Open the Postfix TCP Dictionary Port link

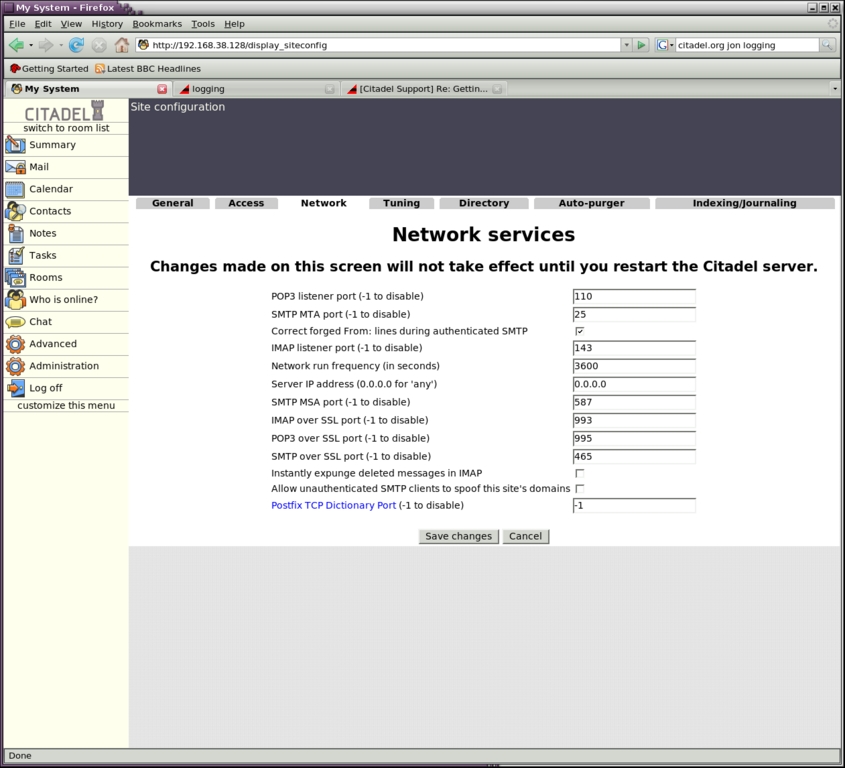(333, 505)
